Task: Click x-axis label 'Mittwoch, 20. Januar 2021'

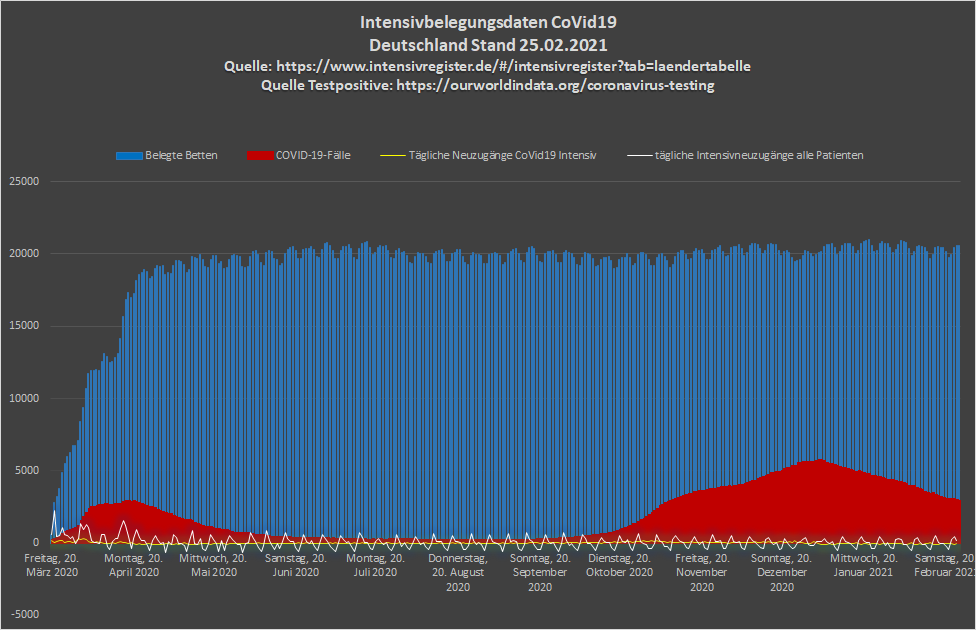Action: point(863,565)
